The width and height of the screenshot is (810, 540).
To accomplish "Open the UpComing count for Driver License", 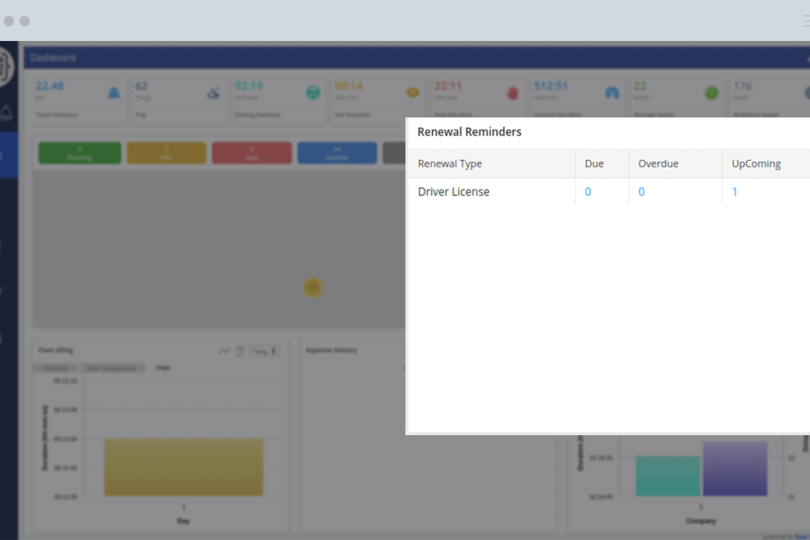I will 735,192.
